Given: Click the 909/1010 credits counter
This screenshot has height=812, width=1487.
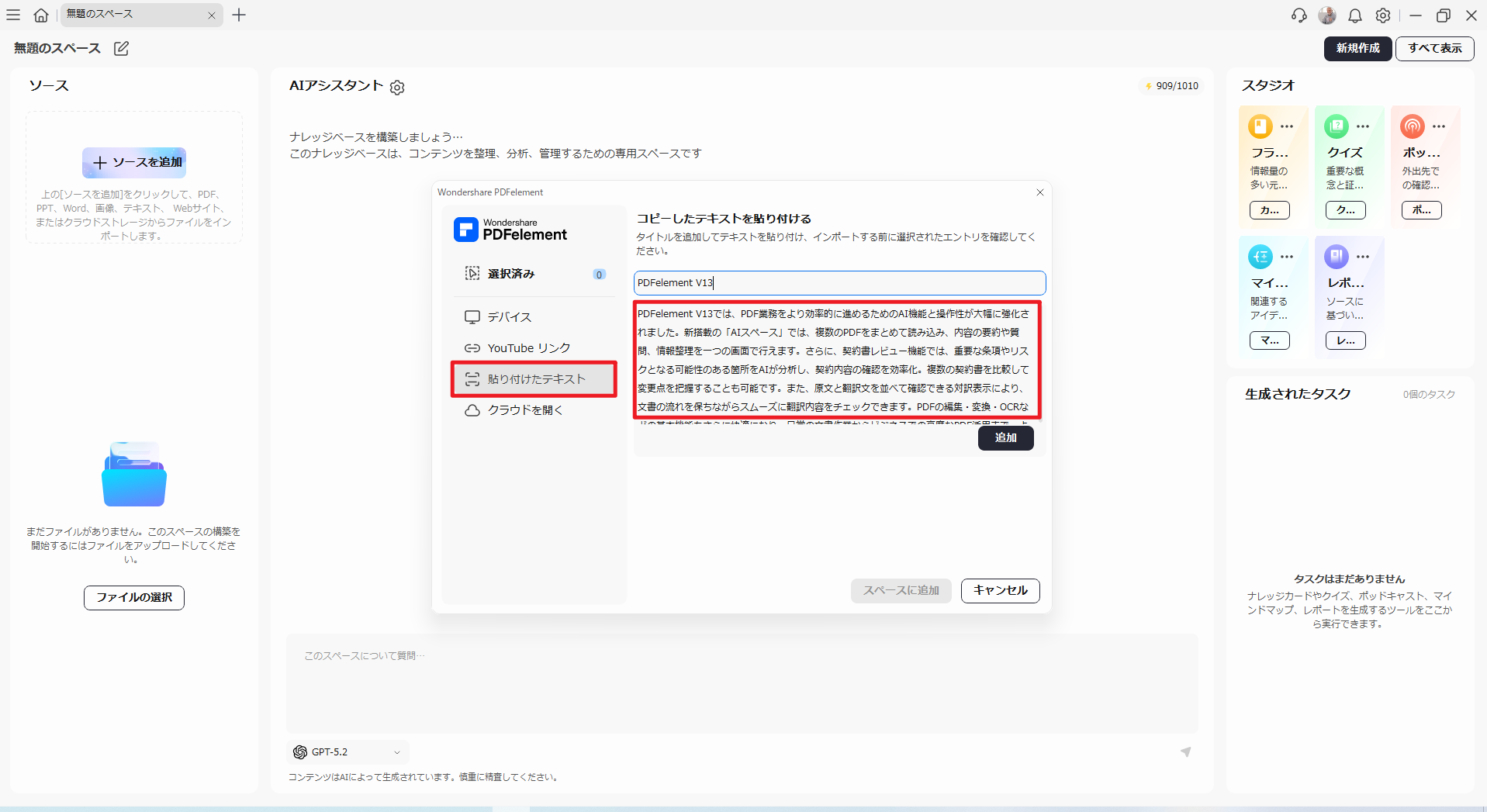Looking at the screenshot, I should coord(1172,86).
